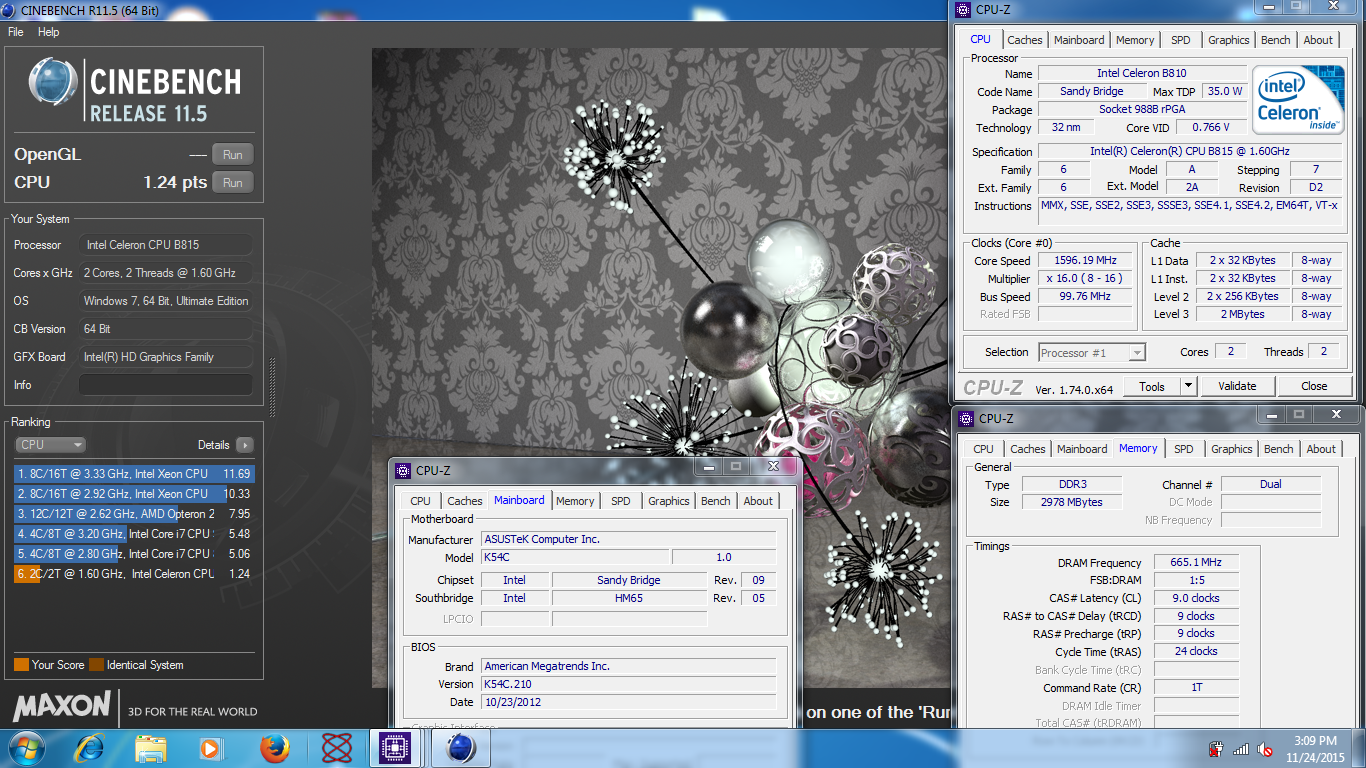This screenshot has height=768, width=1366.
Task: Open the Help menu in Cinebench
Action: (49, 32)
